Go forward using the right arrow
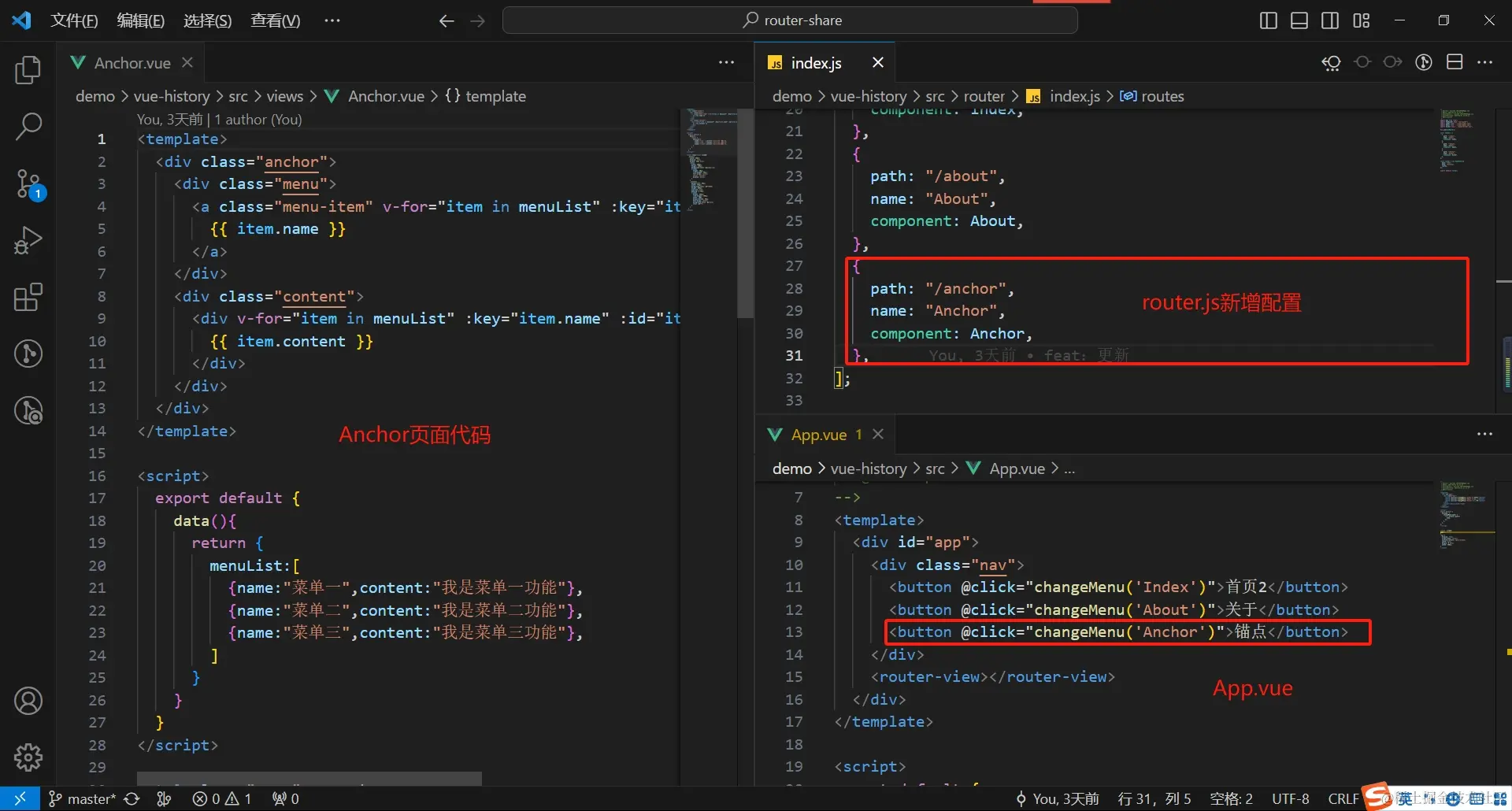The height and width of the screenshot is (811, 1512). point(478,21)
